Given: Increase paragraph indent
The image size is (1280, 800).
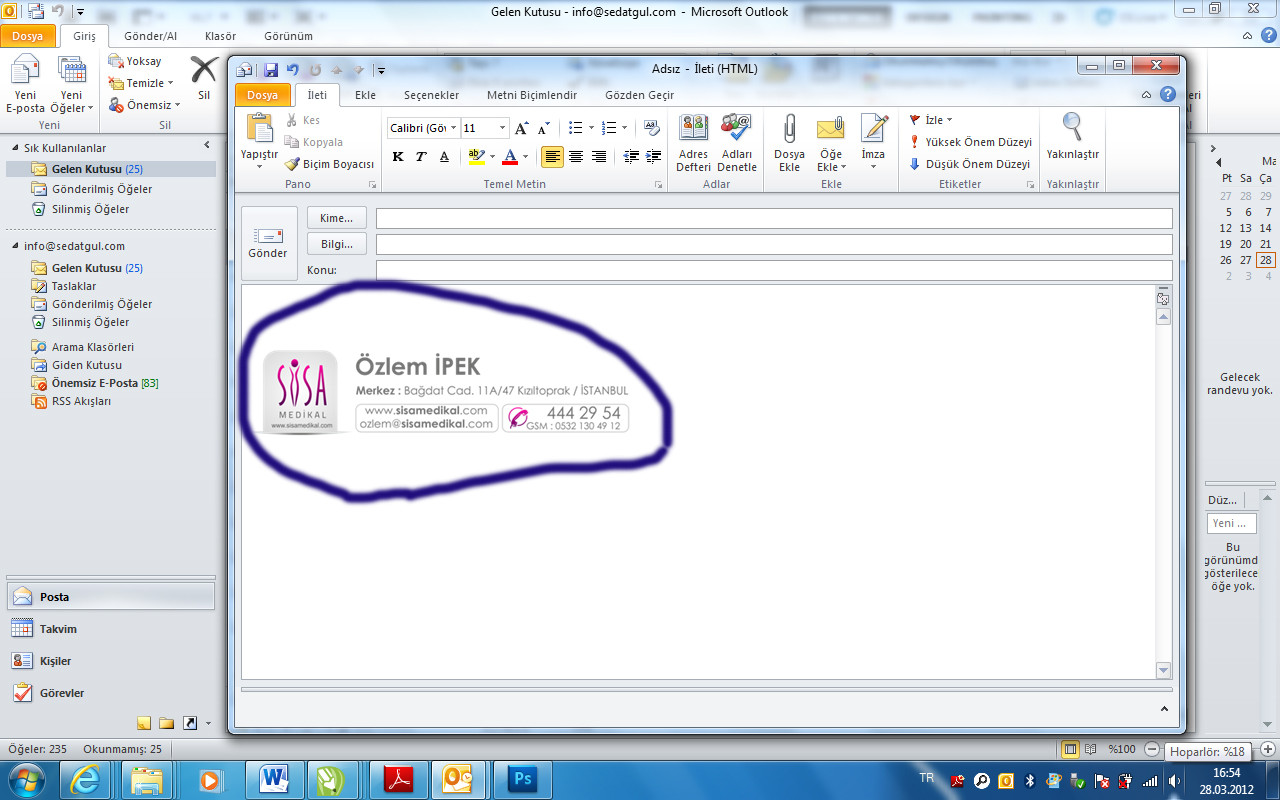Looking at the screenshot, I should click(x=653, y=156).
